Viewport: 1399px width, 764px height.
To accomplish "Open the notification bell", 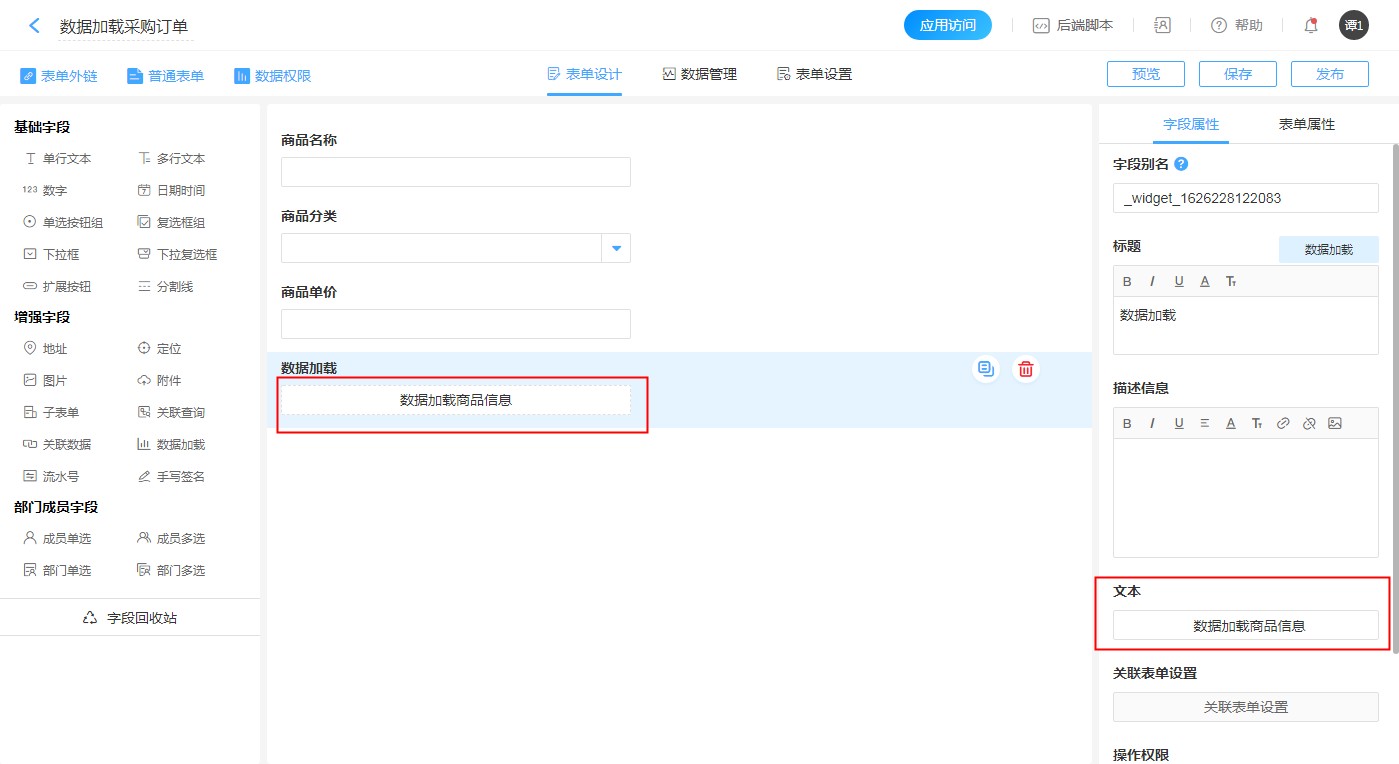I will pos(1311,26).
